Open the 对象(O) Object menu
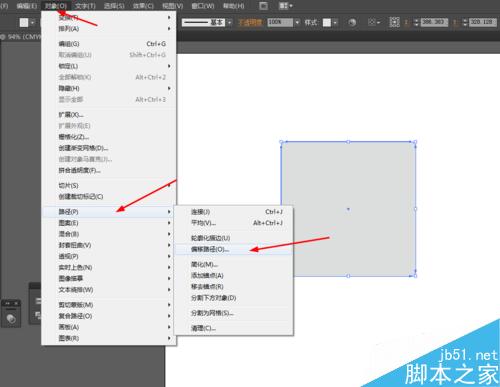The width and height of the screenshot is (500, 387). point(56,6)
